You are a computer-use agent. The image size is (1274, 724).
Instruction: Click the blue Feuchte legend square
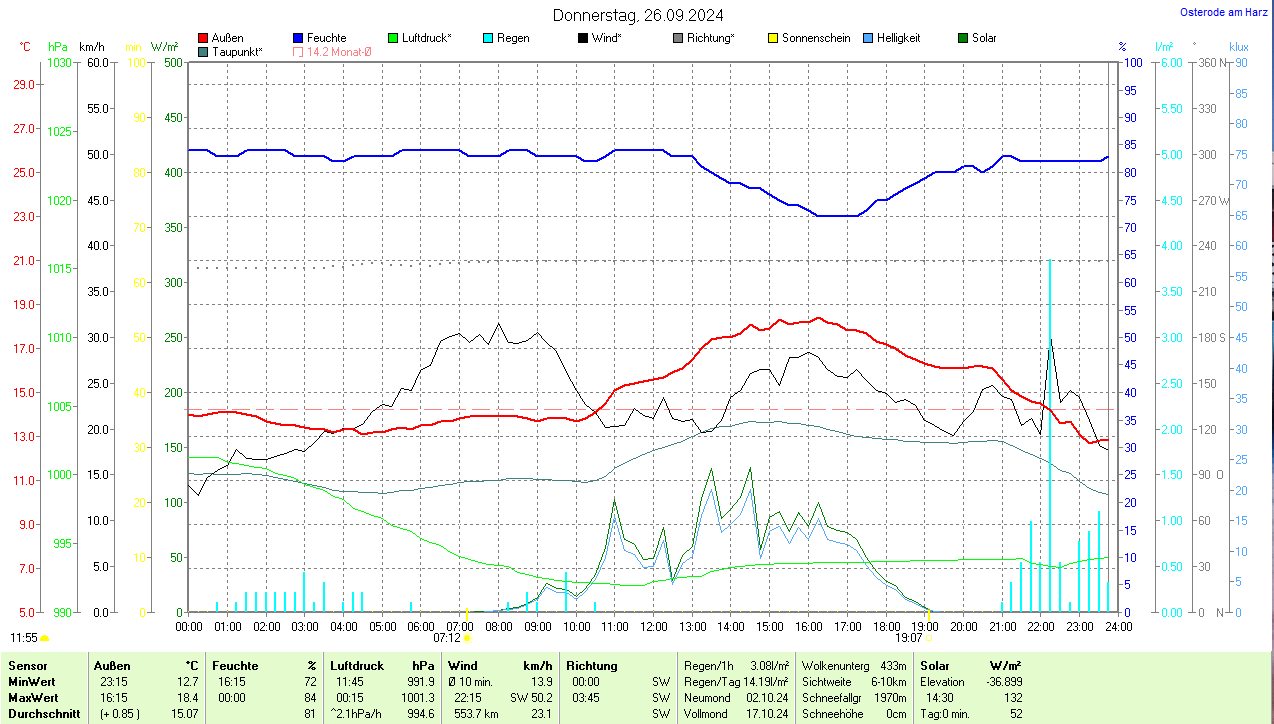(298, 38)
